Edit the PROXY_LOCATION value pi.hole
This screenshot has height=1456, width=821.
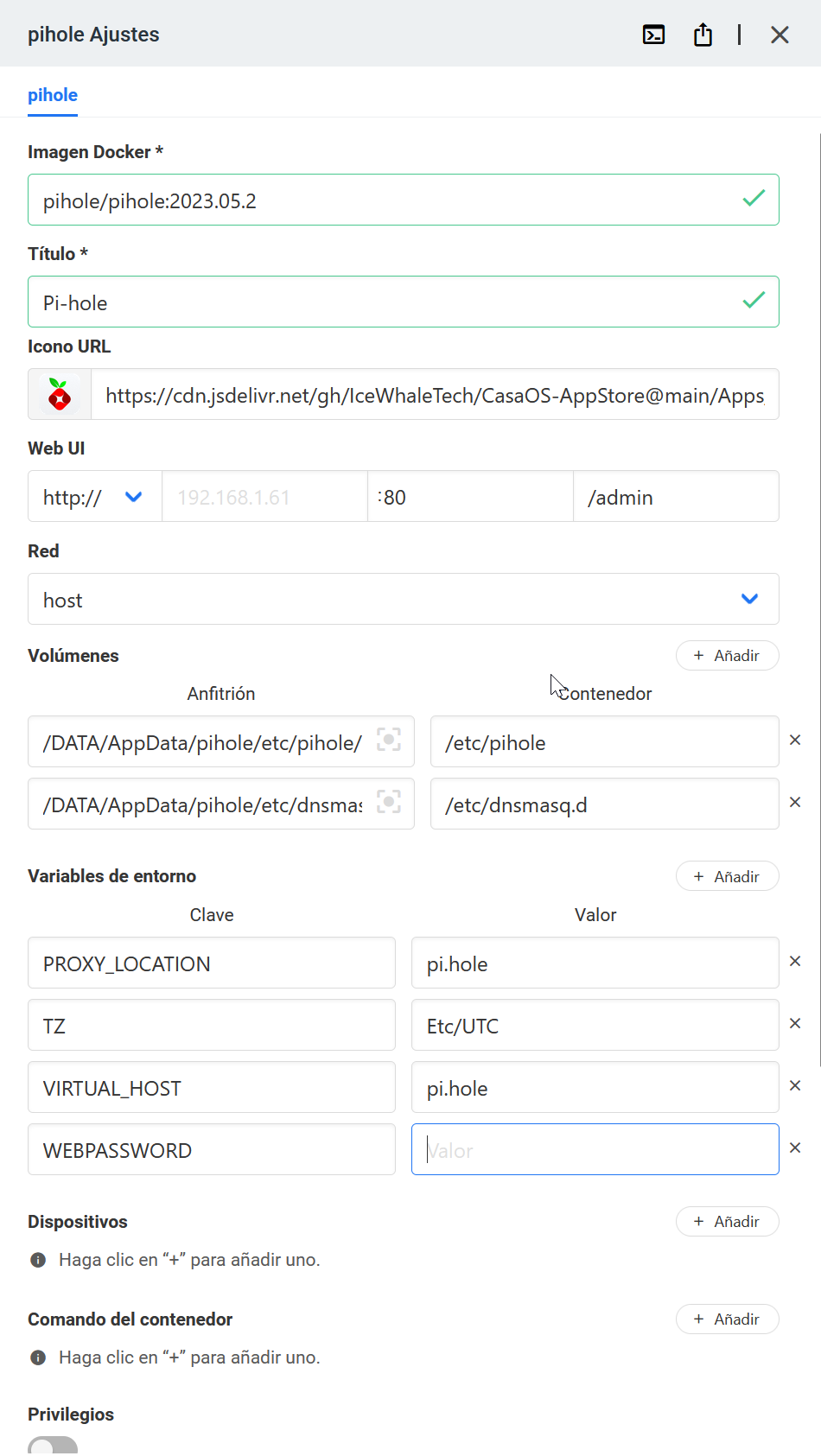(x=595, y=963)
